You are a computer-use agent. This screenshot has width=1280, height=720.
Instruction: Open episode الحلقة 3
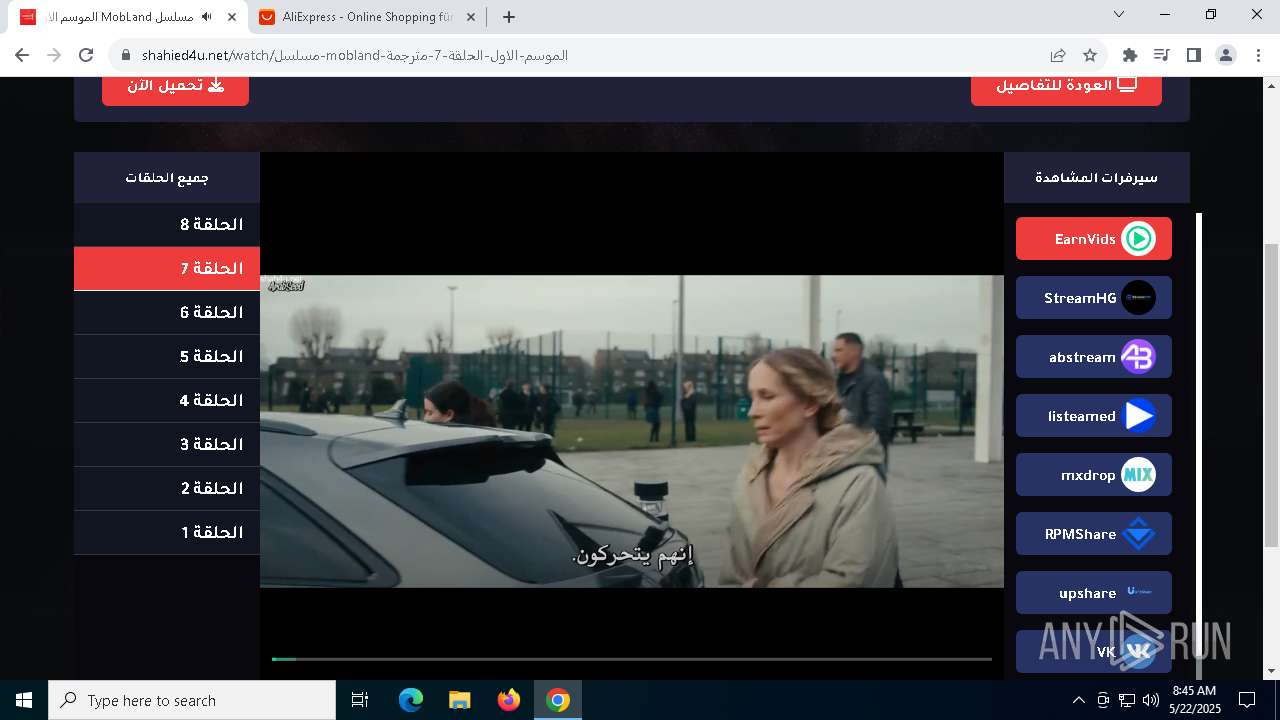point(167,445)
